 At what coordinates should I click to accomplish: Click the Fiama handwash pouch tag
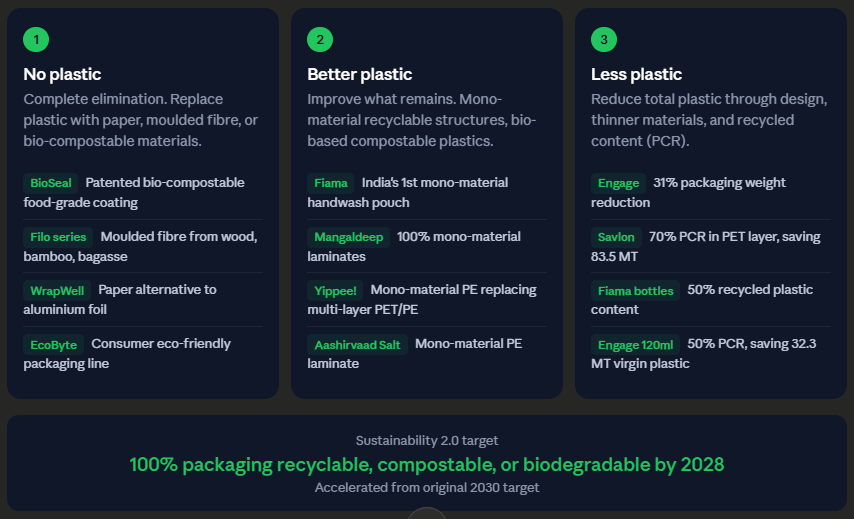tap(331, 183)
